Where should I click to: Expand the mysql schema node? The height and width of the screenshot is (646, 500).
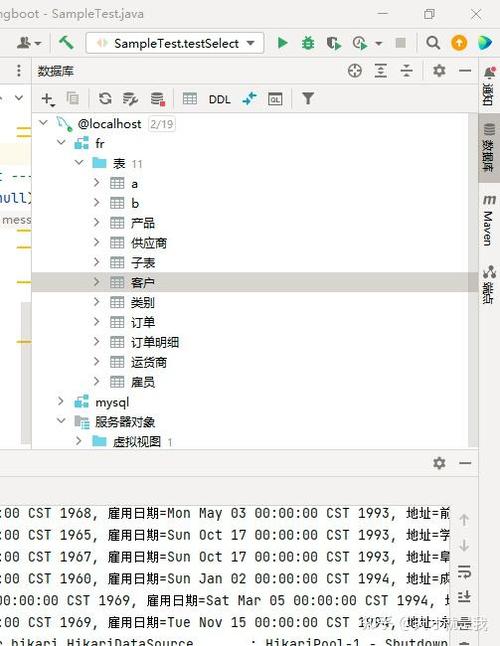point(61,401)
